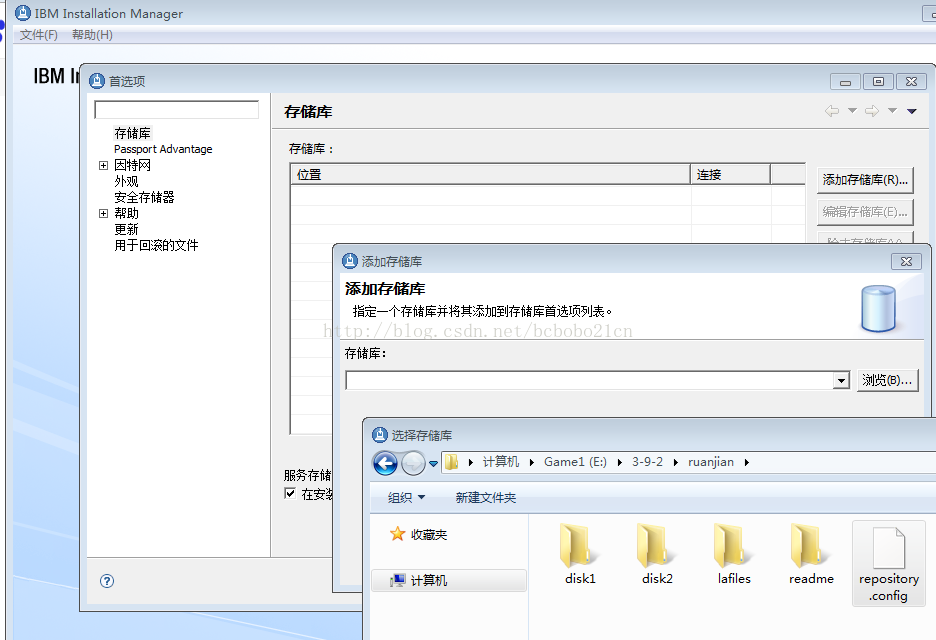Select 用于回滚的文件 preference page
This screenshot has width=936, height=640.
[x=156, y=245]
